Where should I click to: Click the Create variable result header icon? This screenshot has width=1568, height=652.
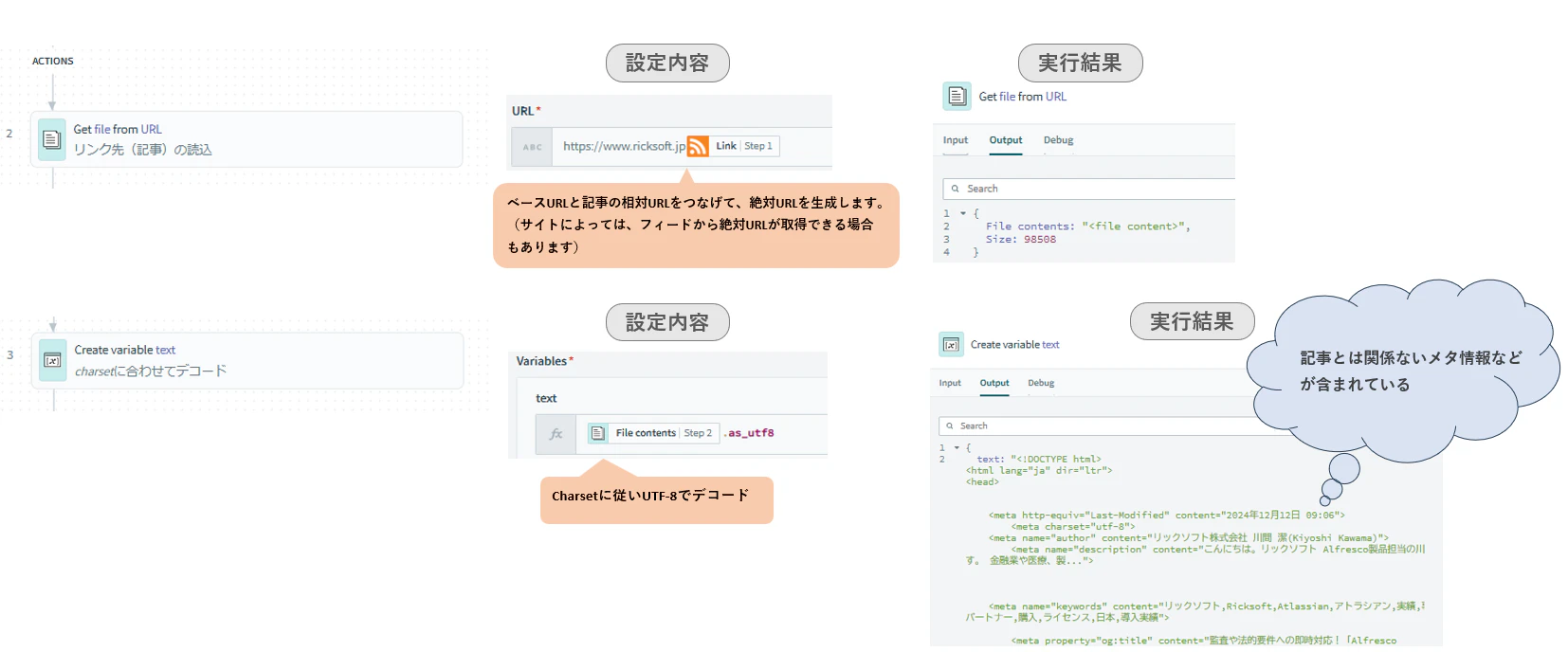(951, 344)
